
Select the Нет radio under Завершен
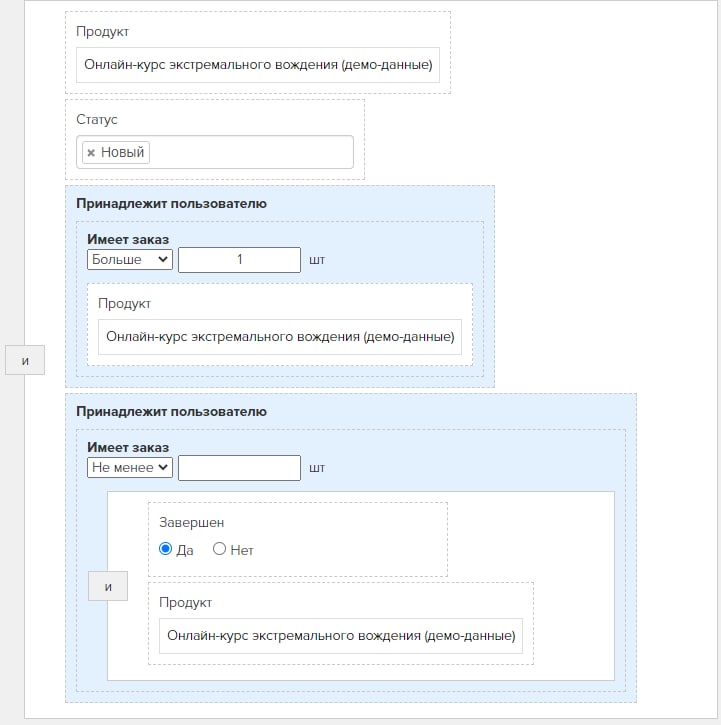[x=219, y=549]
